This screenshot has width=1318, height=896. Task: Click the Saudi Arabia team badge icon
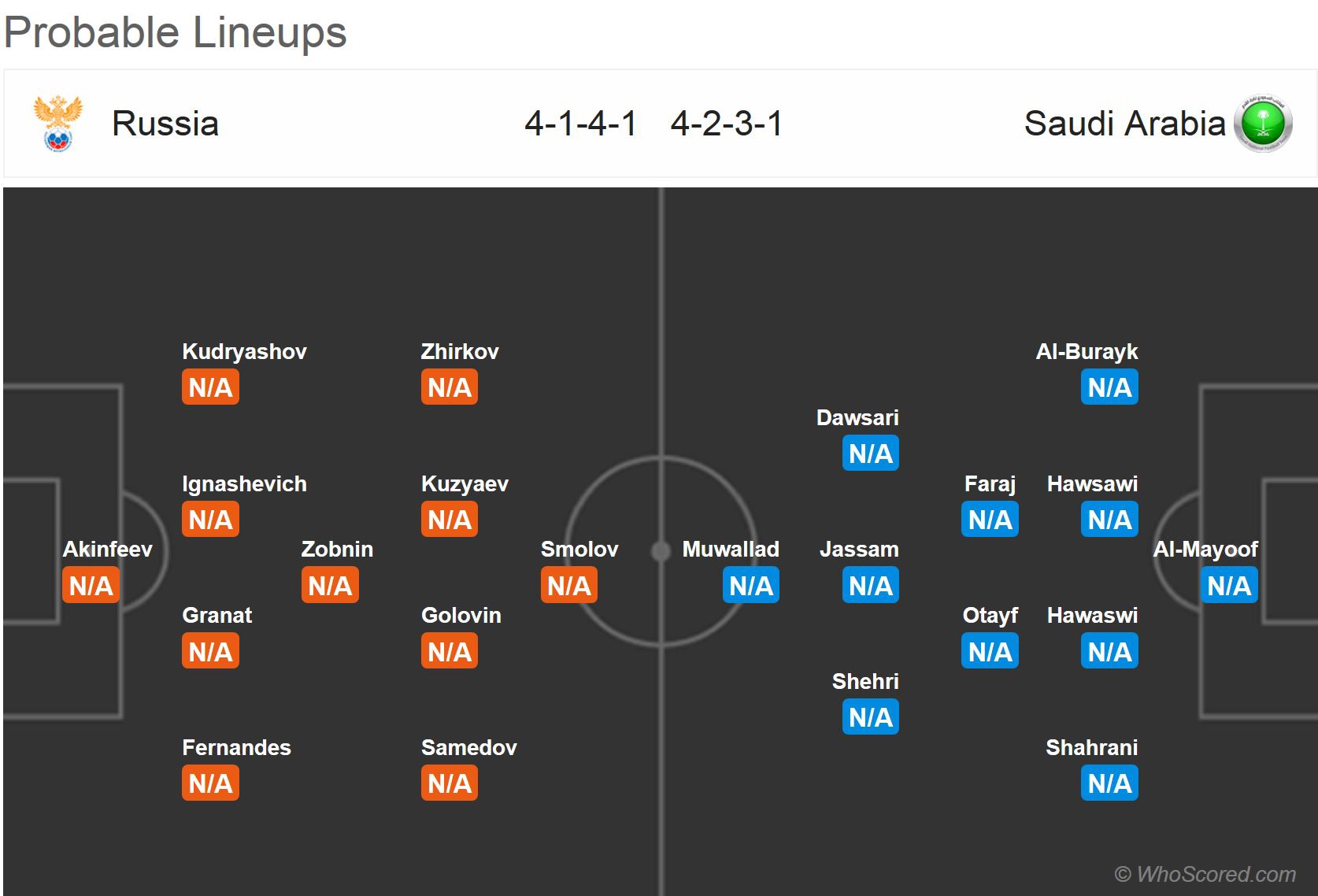coord(1263,124)
